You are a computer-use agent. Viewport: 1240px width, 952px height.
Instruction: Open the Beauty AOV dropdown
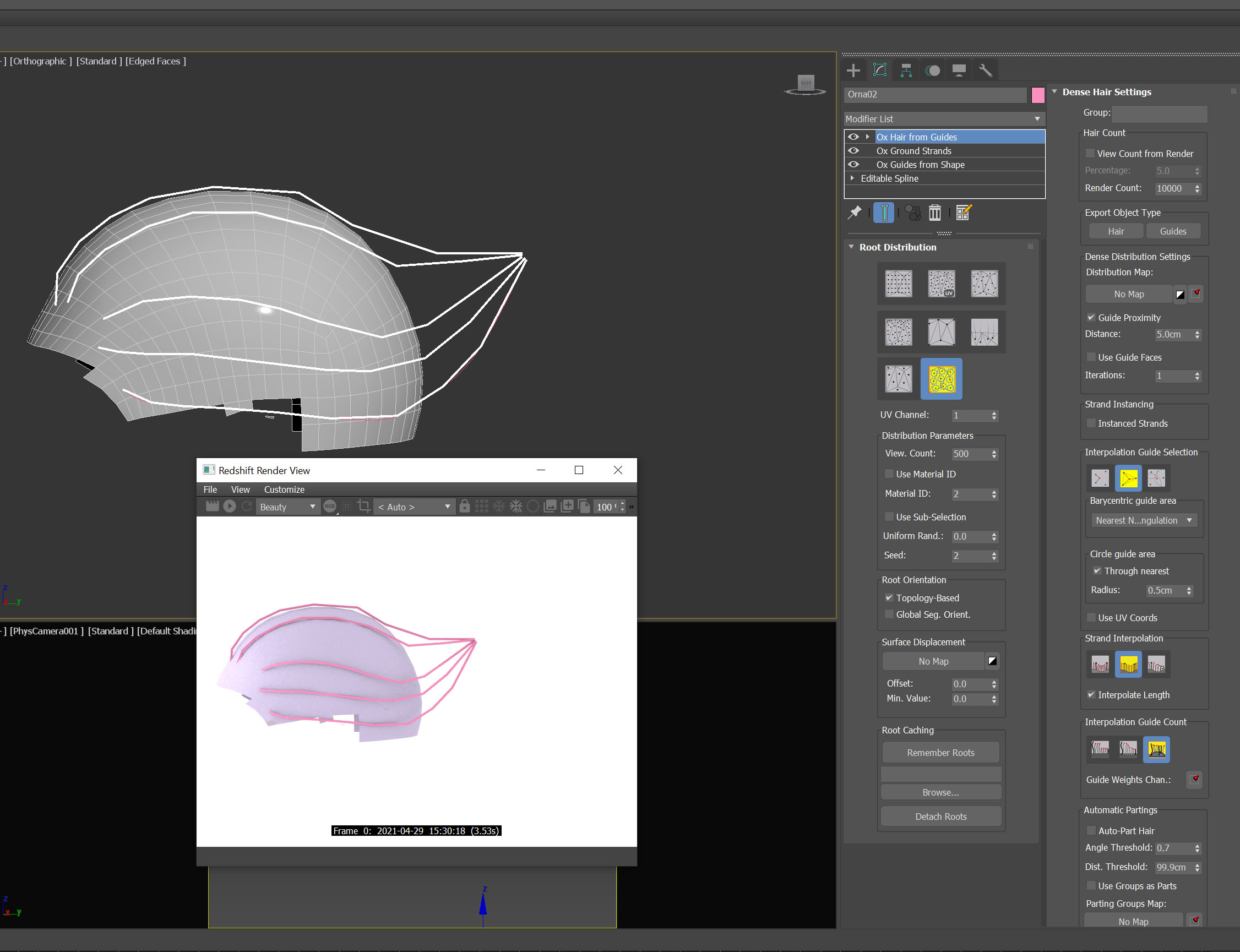coord(287,507)
